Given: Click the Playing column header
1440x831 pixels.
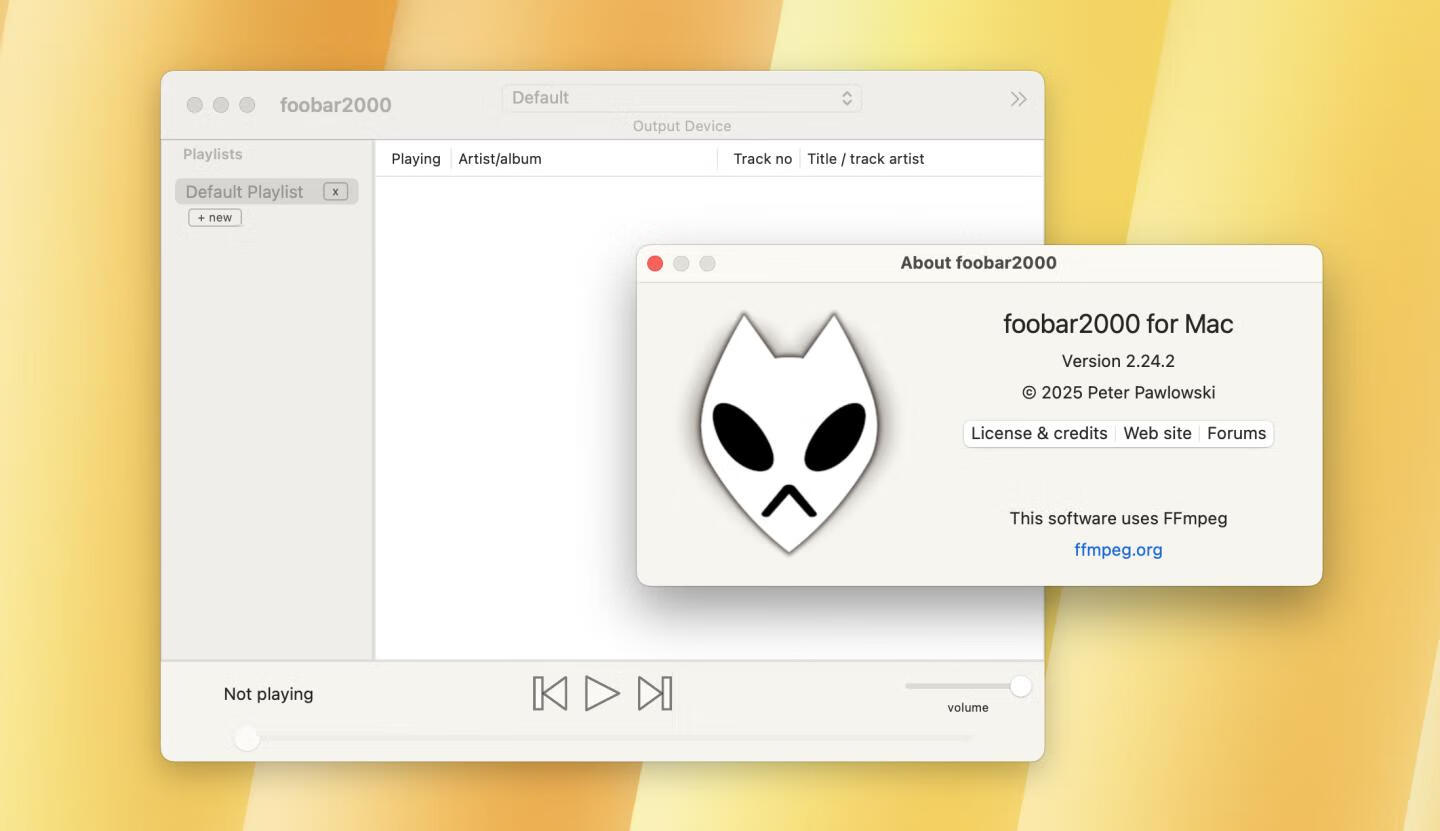Looking at the screenshot, I should point(416,159).
